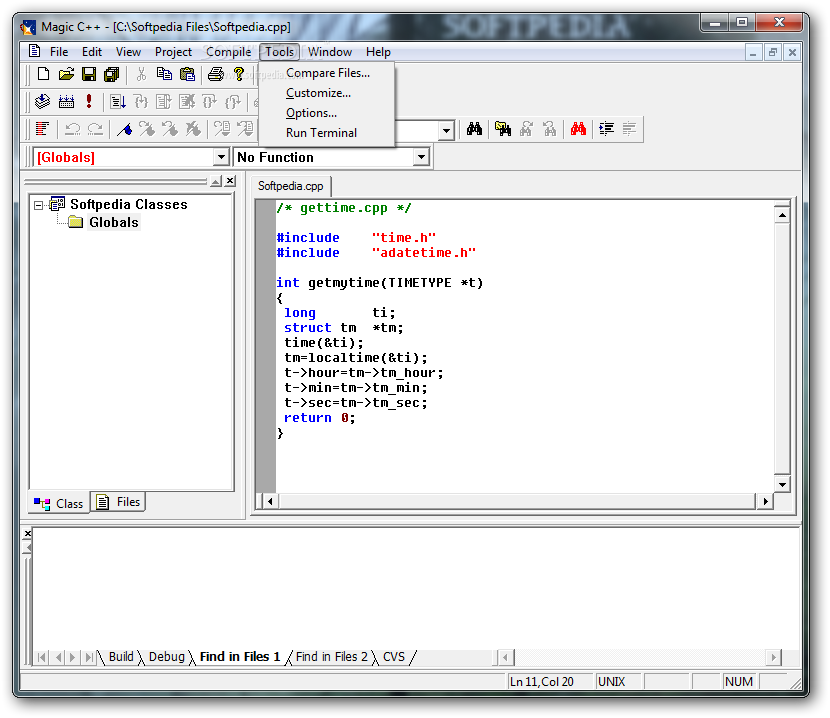Select the Find in Files 1 output tab
Image resolution: width=830 pixels, height=718 pixels.
point(240,657)
